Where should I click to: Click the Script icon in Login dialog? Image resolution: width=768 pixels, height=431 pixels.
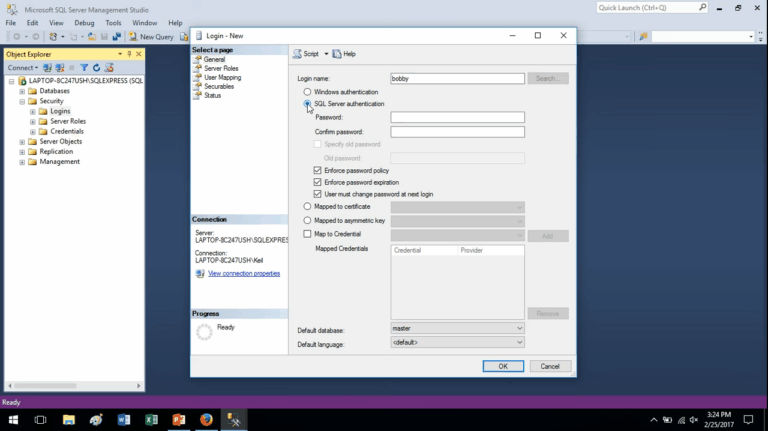pyautogui.click(x=297, y=54)
